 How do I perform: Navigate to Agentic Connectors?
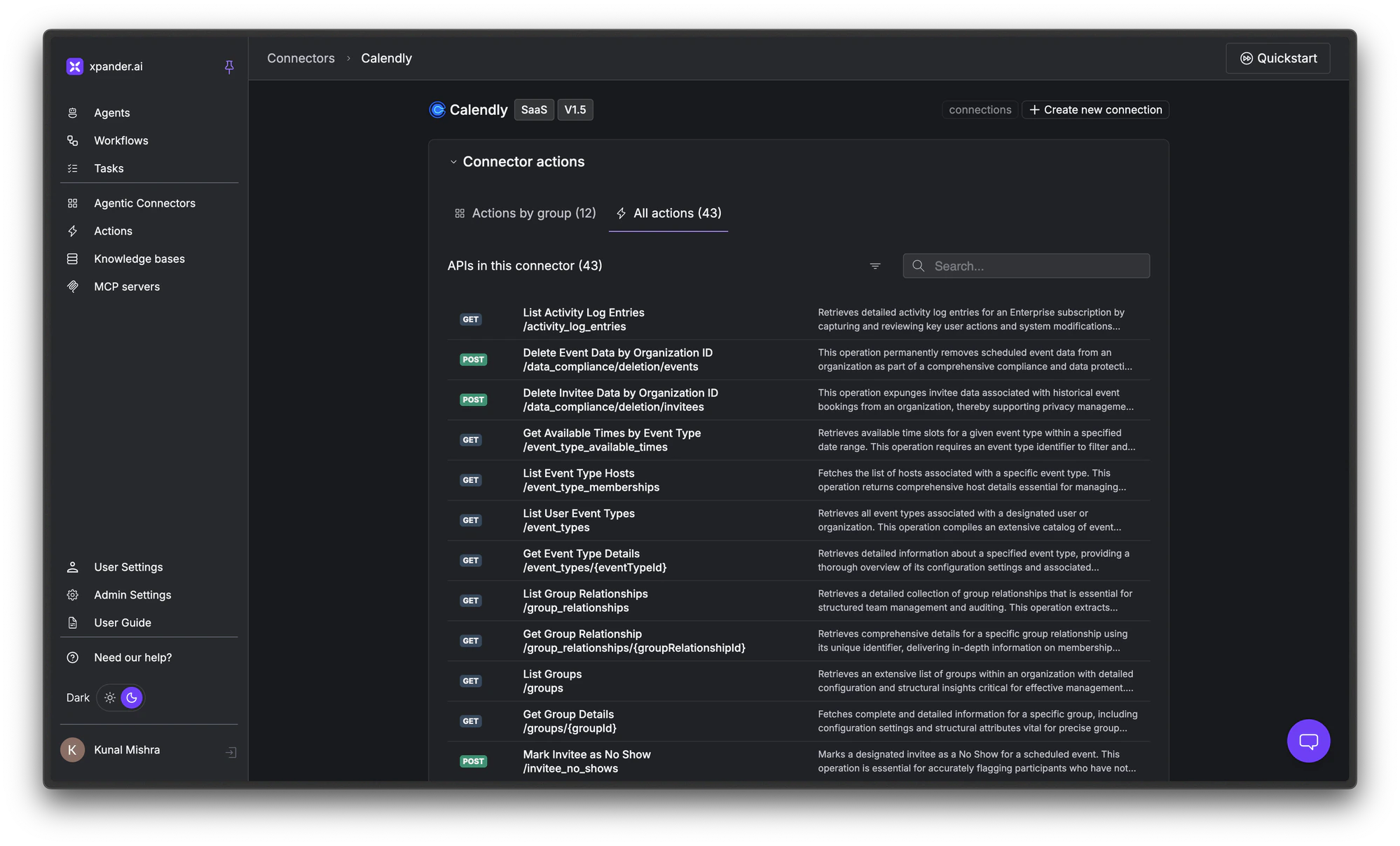144,203
